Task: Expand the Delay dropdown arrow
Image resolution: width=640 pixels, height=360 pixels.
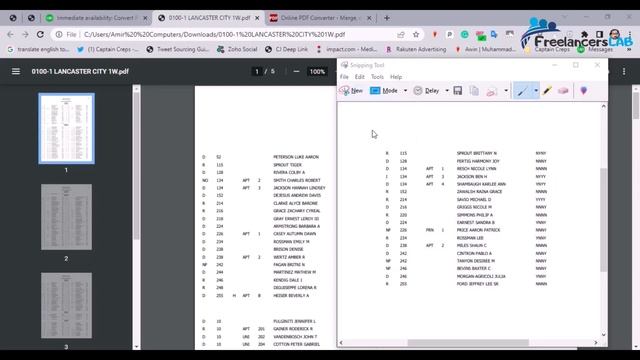Action: (447, 91)
